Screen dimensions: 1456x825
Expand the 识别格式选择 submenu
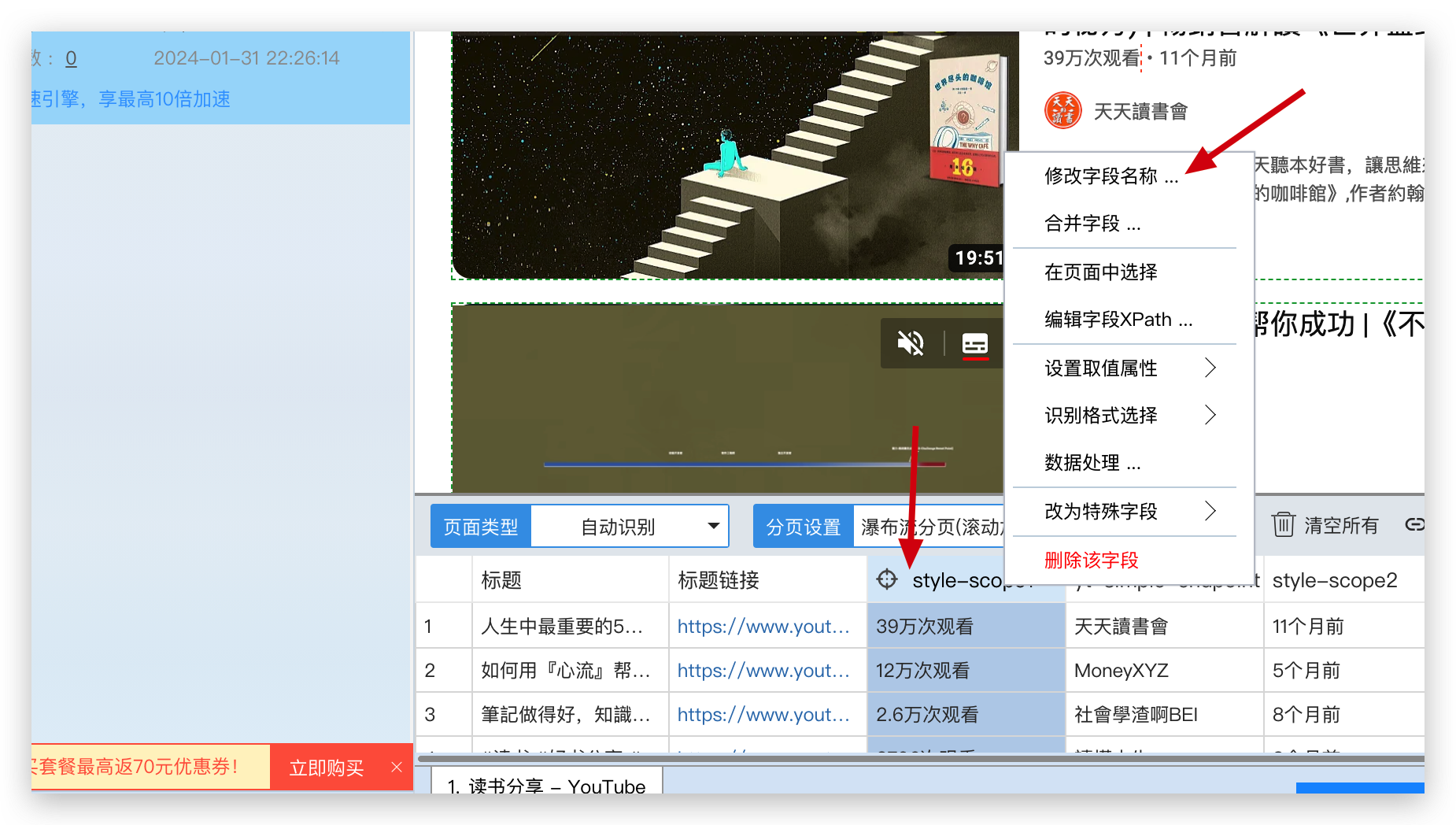[1129, 416]
